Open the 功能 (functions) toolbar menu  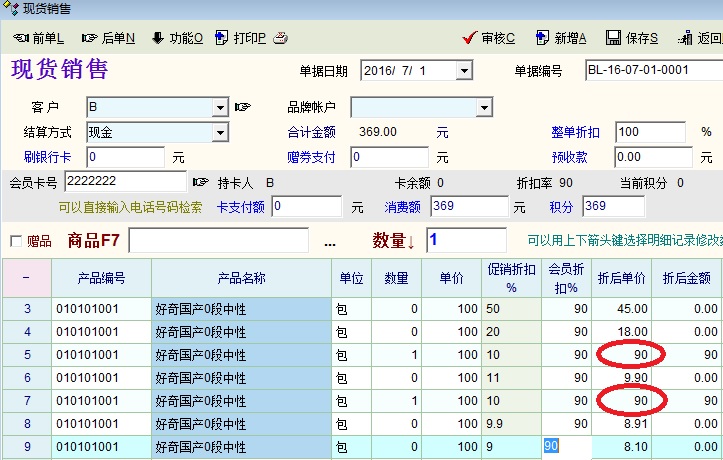coord(158,38)
